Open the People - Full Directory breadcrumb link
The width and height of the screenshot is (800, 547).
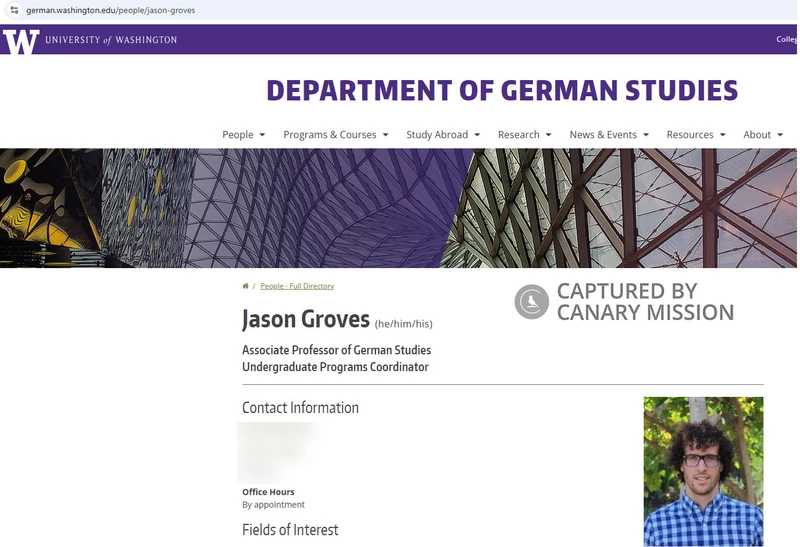tap(297, 286)
